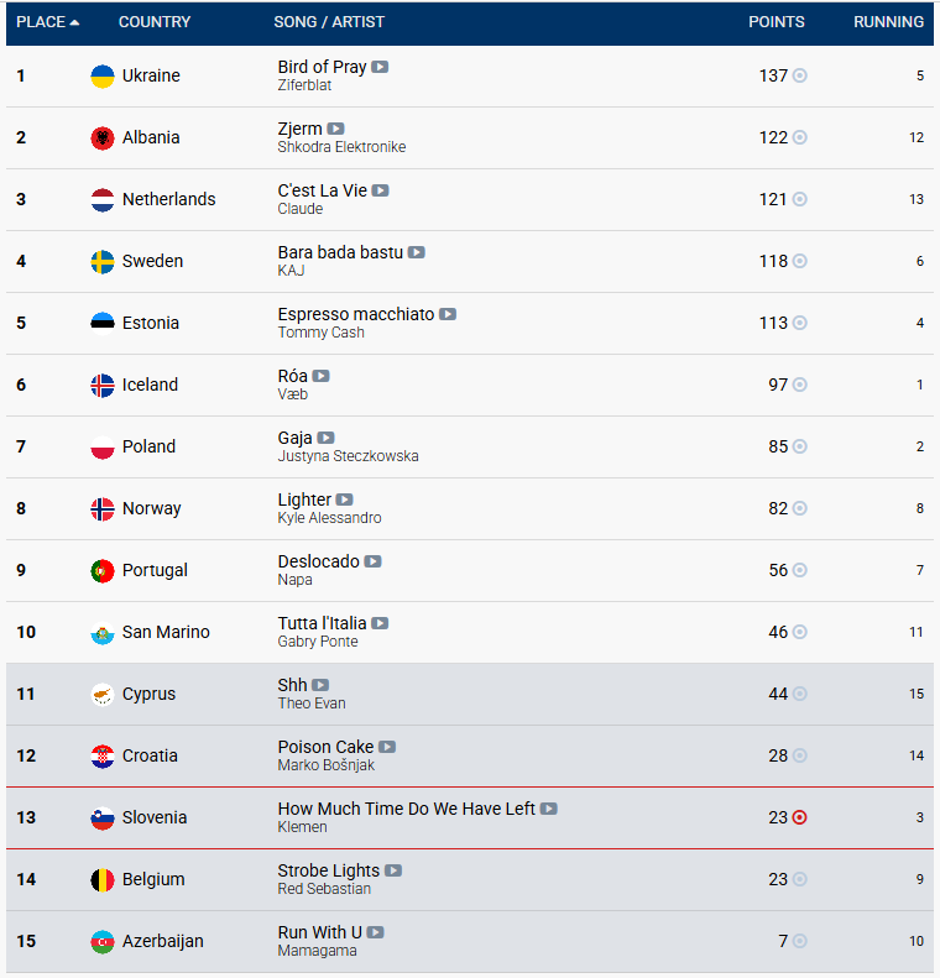
Task: Toggle the selected points circle for Slovenia
Action: (800, 818)
